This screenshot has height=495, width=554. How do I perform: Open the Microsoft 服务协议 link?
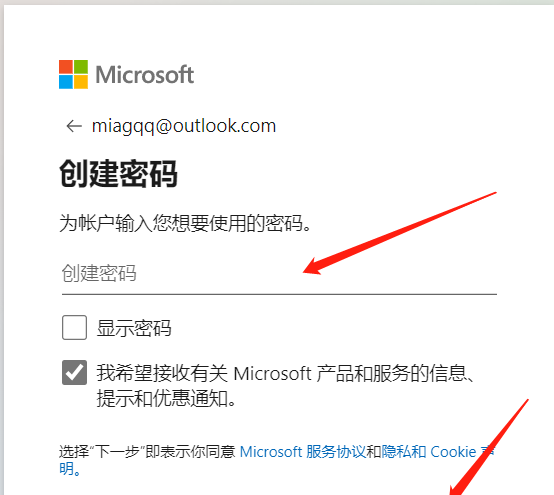point(303,452)
